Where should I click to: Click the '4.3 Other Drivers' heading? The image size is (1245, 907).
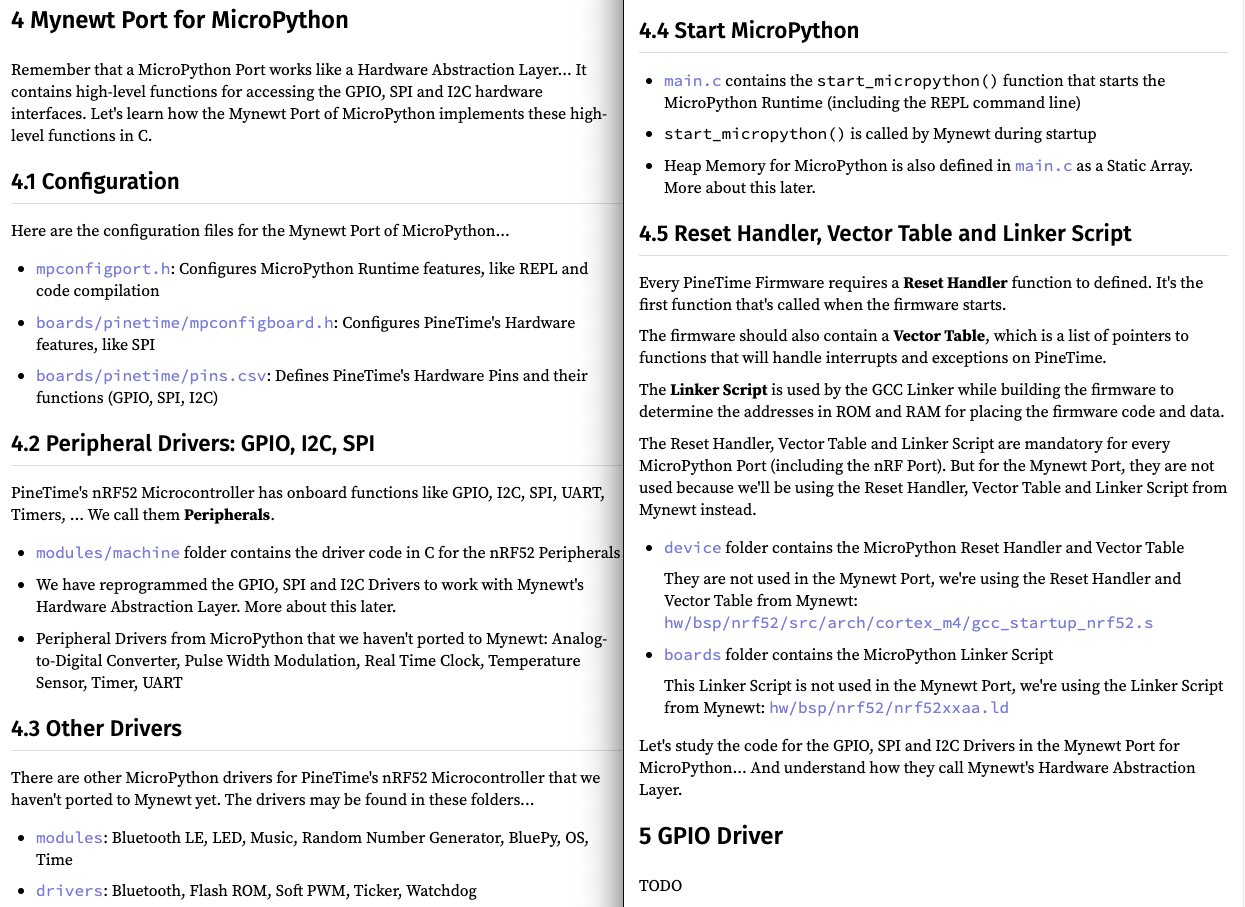tap(96, 728)
